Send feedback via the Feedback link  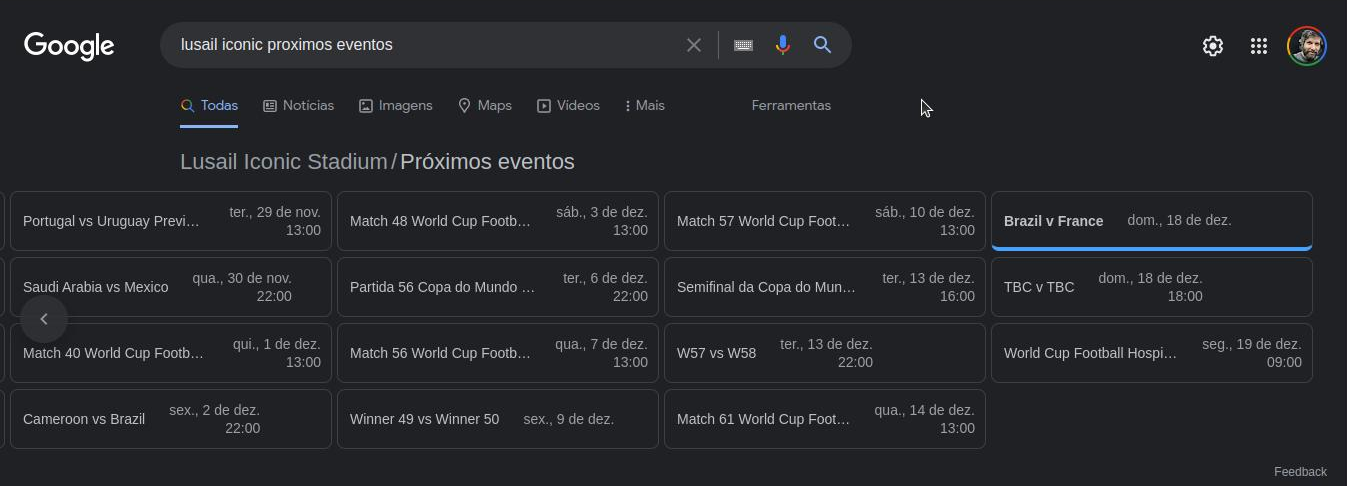point(1300,472)
